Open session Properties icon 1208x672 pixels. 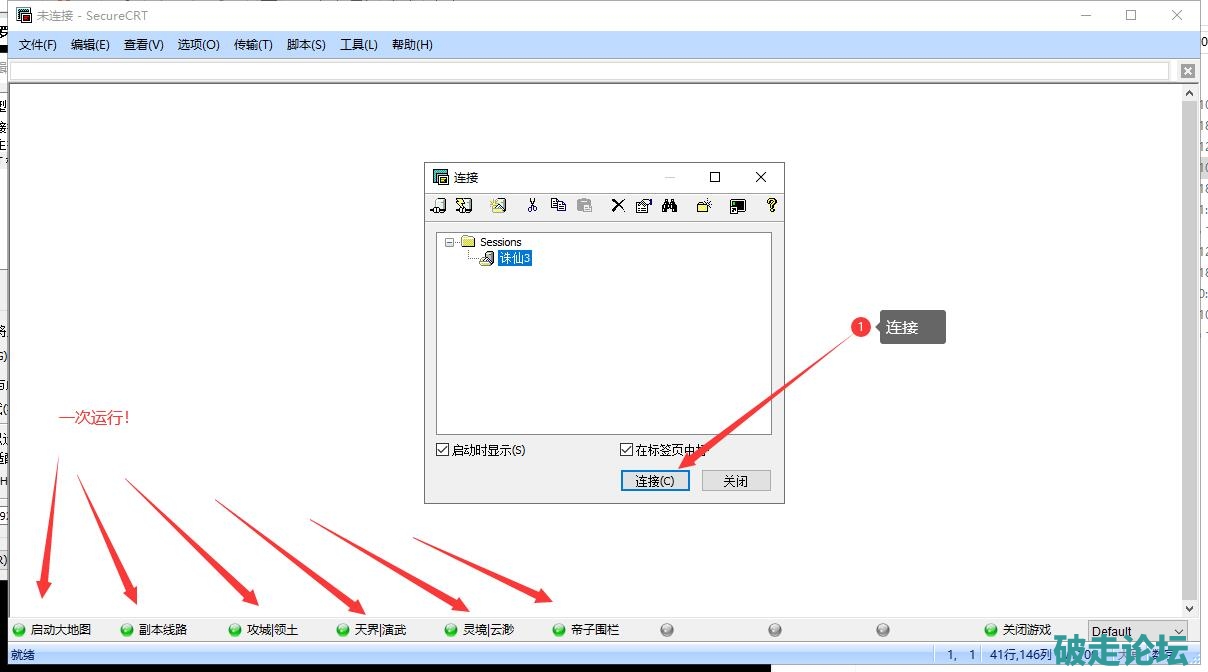pos(643,206)
